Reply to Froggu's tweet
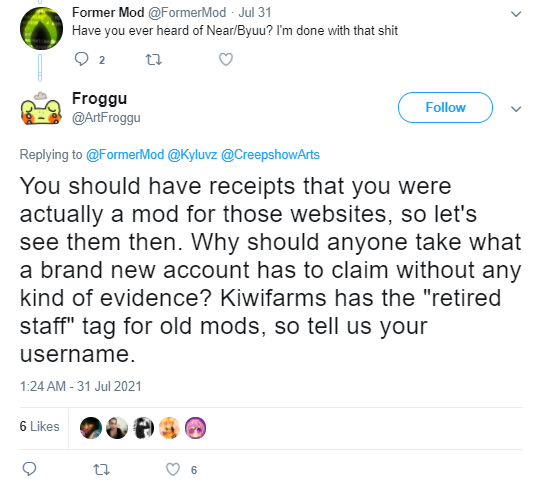The height and width of the screenshot is (493, 548). 29,469
